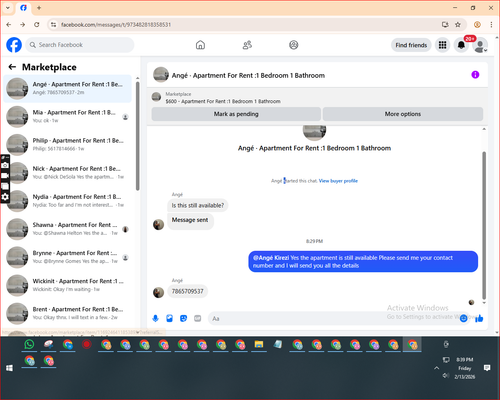
Task: Open the Windows Start menu
Action: [9, 368]
